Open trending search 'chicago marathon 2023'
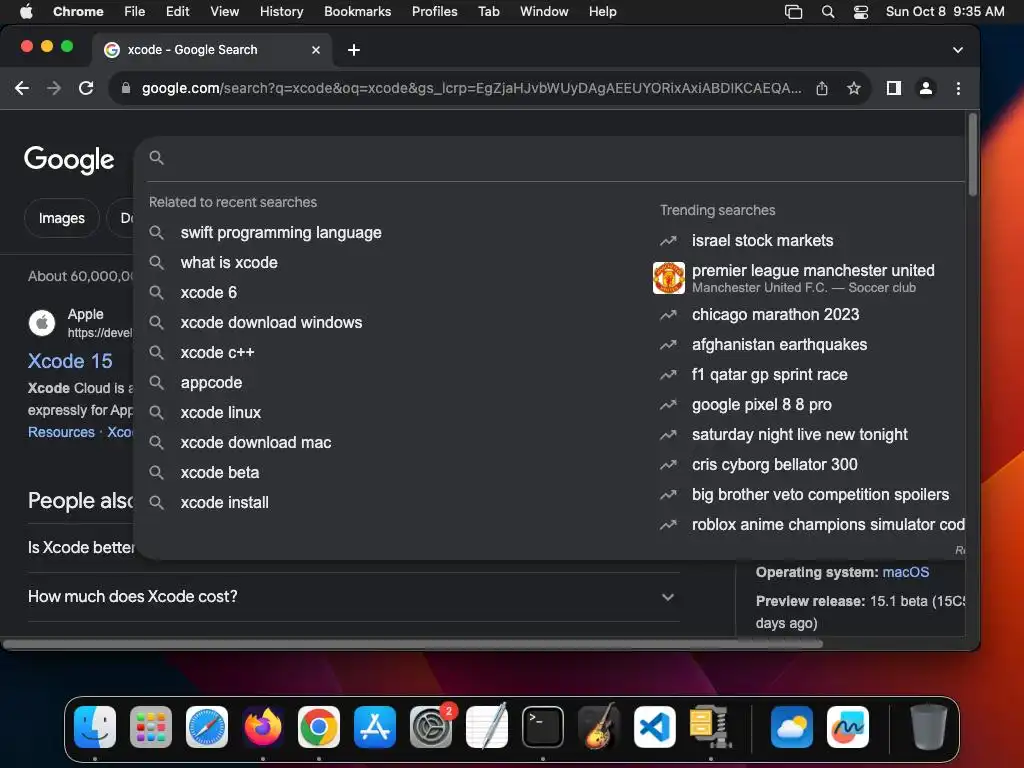 coord(775,315)
